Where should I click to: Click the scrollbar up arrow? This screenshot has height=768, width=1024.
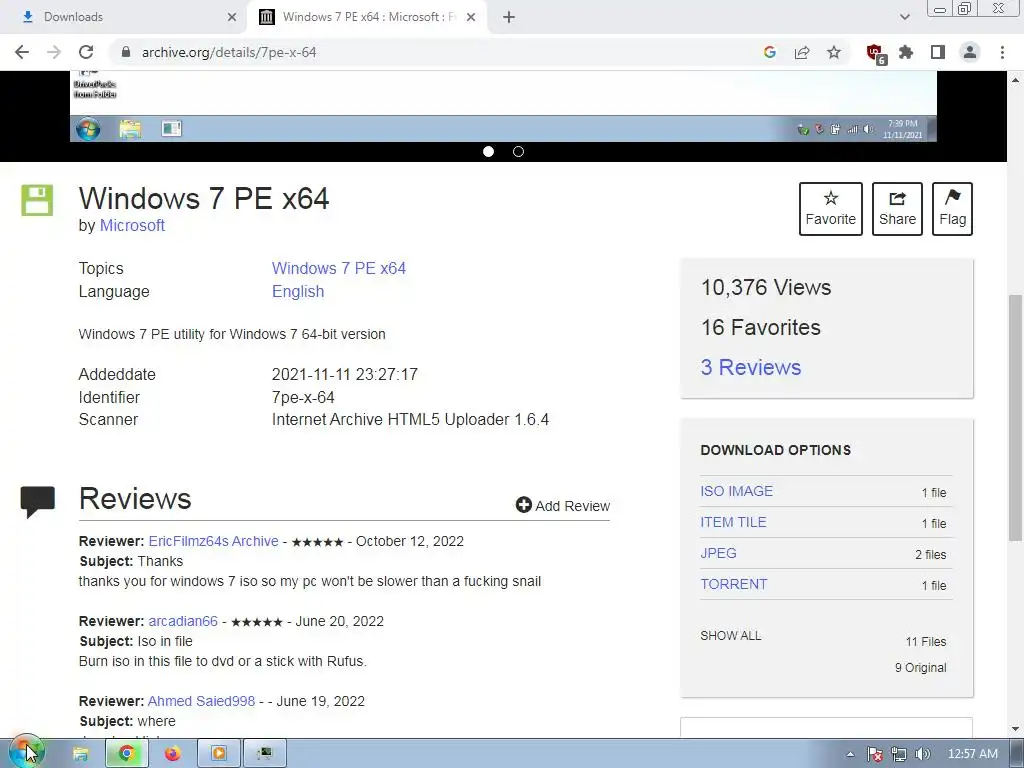(x=1016, y=80)
